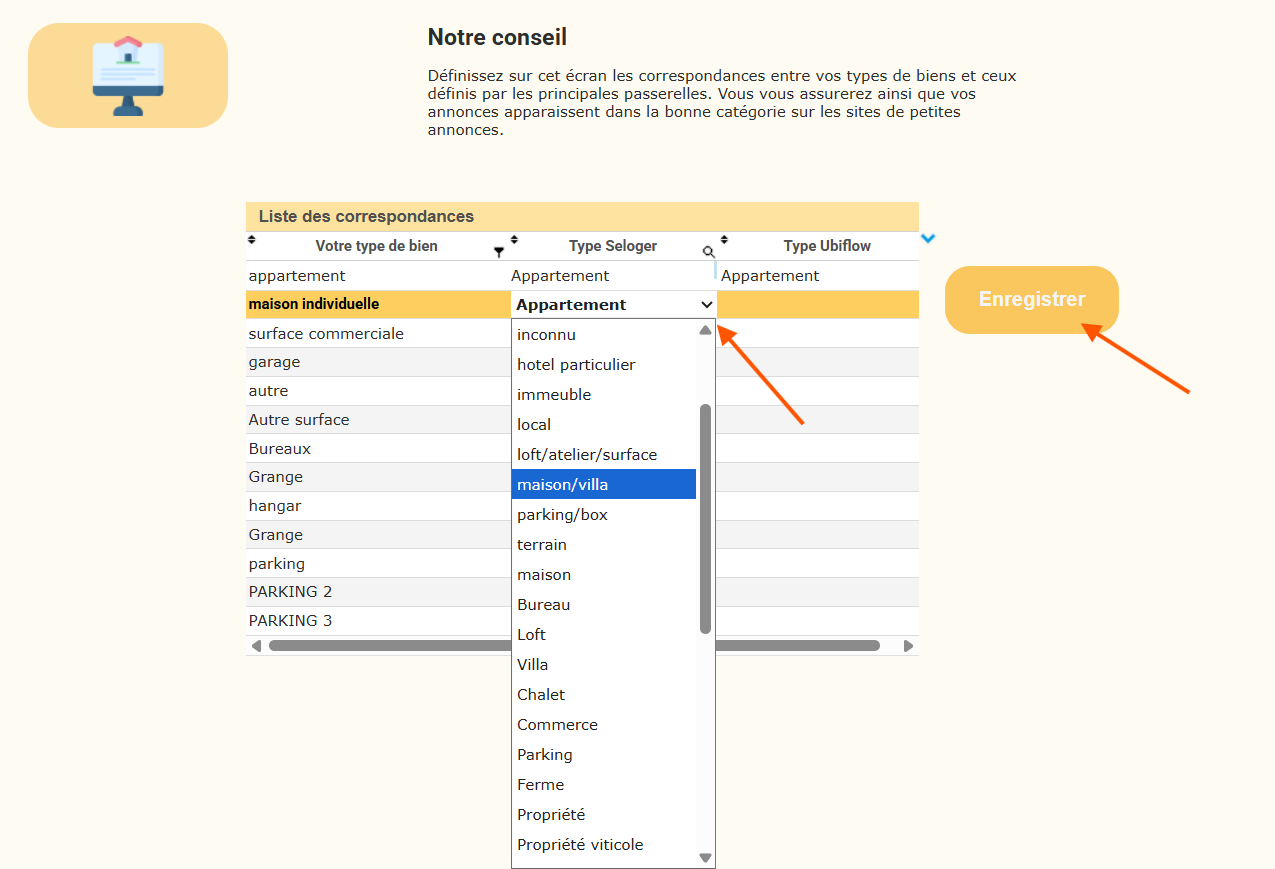The width and height of the screenshot is (1275, 869).
Task: Click the search magnifier in Type Seloger header
Action: (708, 252)
